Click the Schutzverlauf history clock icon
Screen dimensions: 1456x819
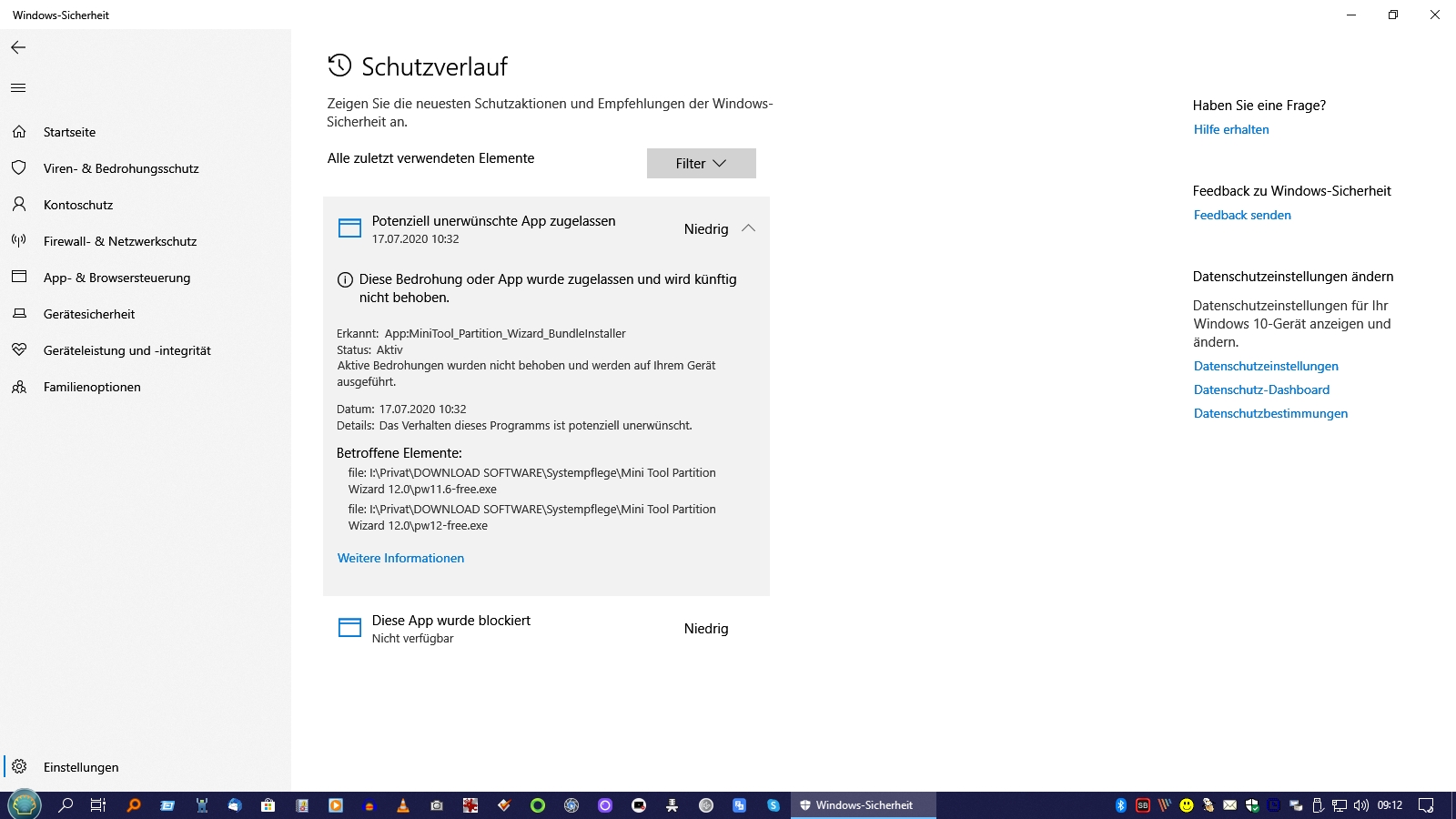[339, 66]
